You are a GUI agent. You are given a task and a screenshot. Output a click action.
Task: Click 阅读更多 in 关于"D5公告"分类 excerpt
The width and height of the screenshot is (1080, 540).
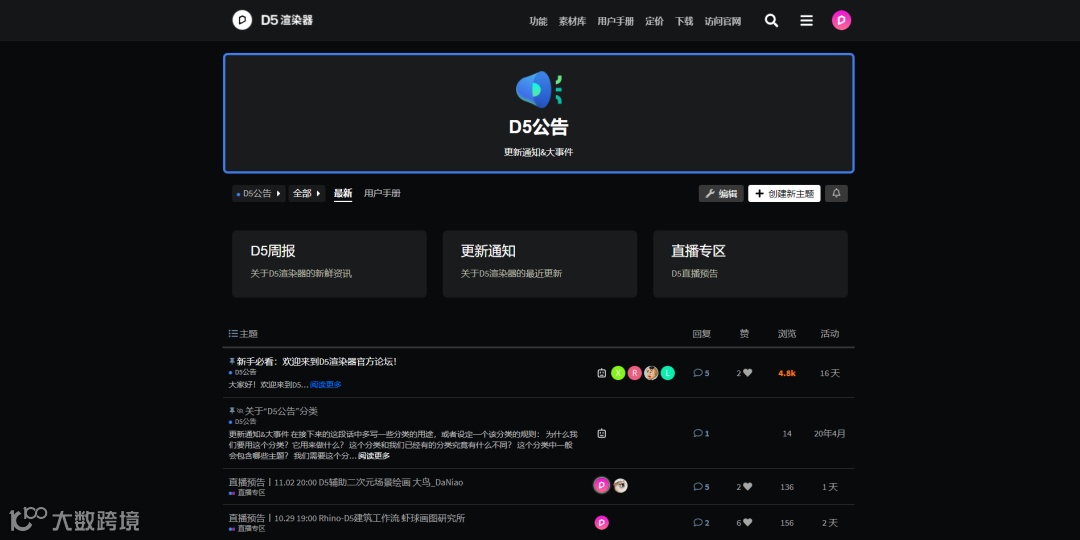[x=374, y=456]
